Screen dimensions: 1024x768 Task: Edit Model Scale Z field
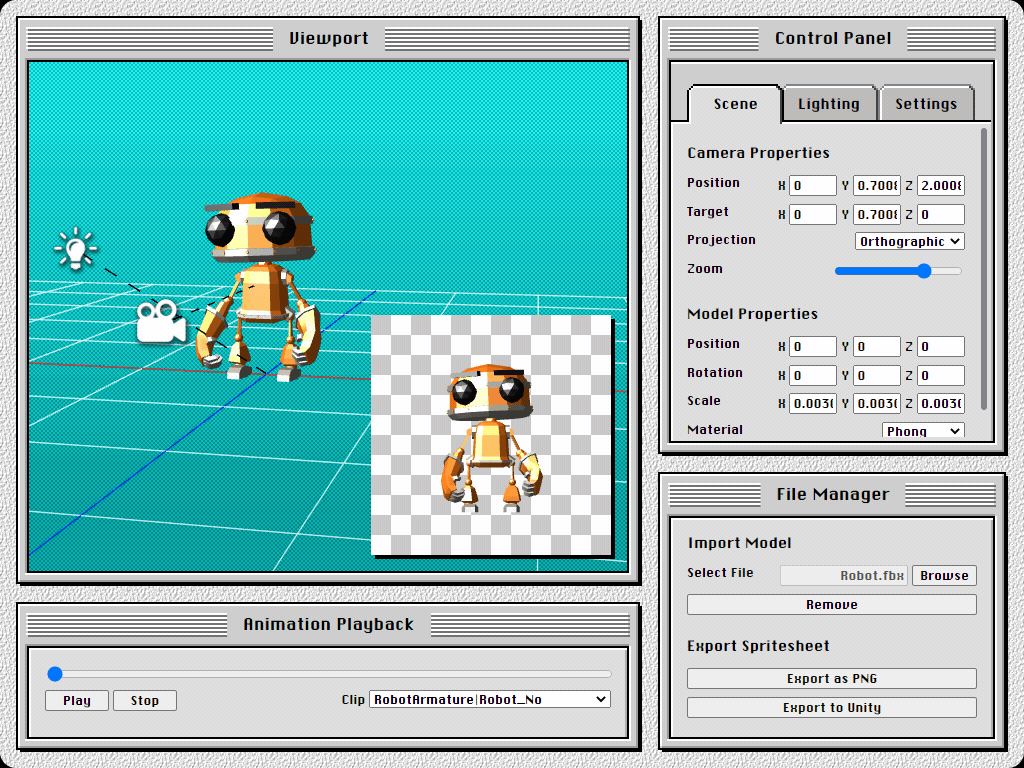[x=940, y=404]
